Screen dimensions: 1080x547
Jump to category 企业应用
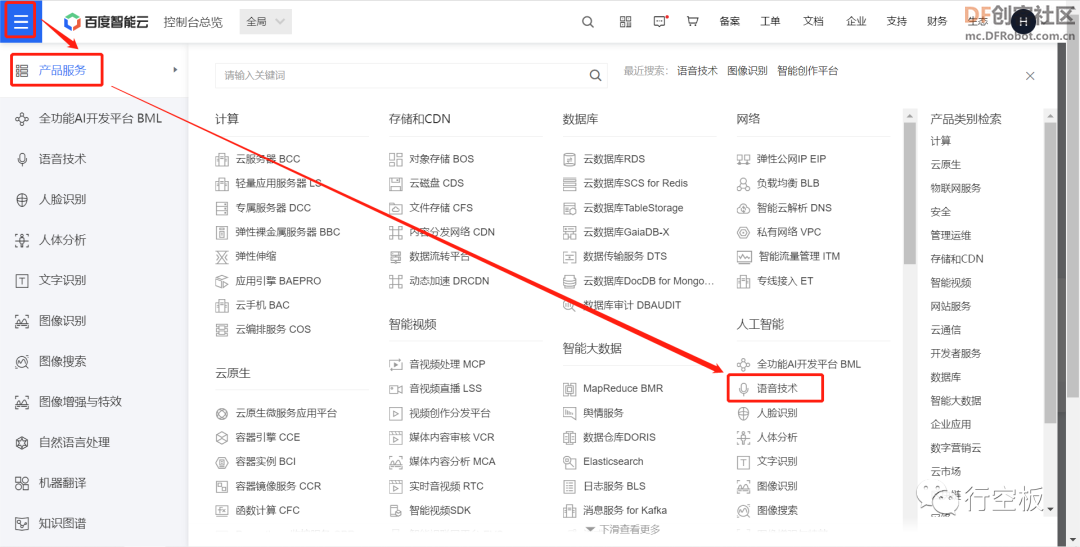pos(951,424)
